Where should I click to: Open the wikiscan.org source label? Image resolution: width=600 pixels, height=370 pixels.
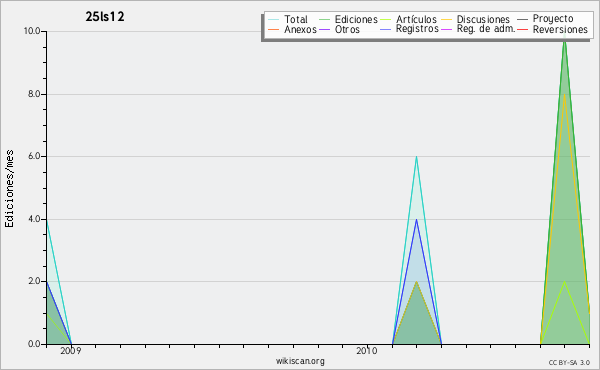pyautogui.click(x=300, y=361)
